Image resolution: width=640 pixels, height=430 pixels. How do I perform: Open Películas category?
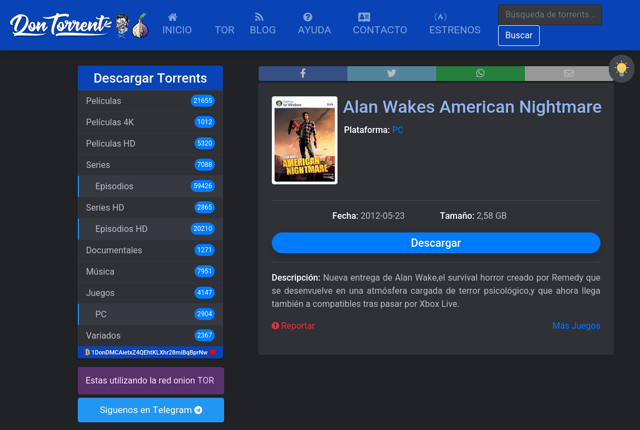pos(150,101)
